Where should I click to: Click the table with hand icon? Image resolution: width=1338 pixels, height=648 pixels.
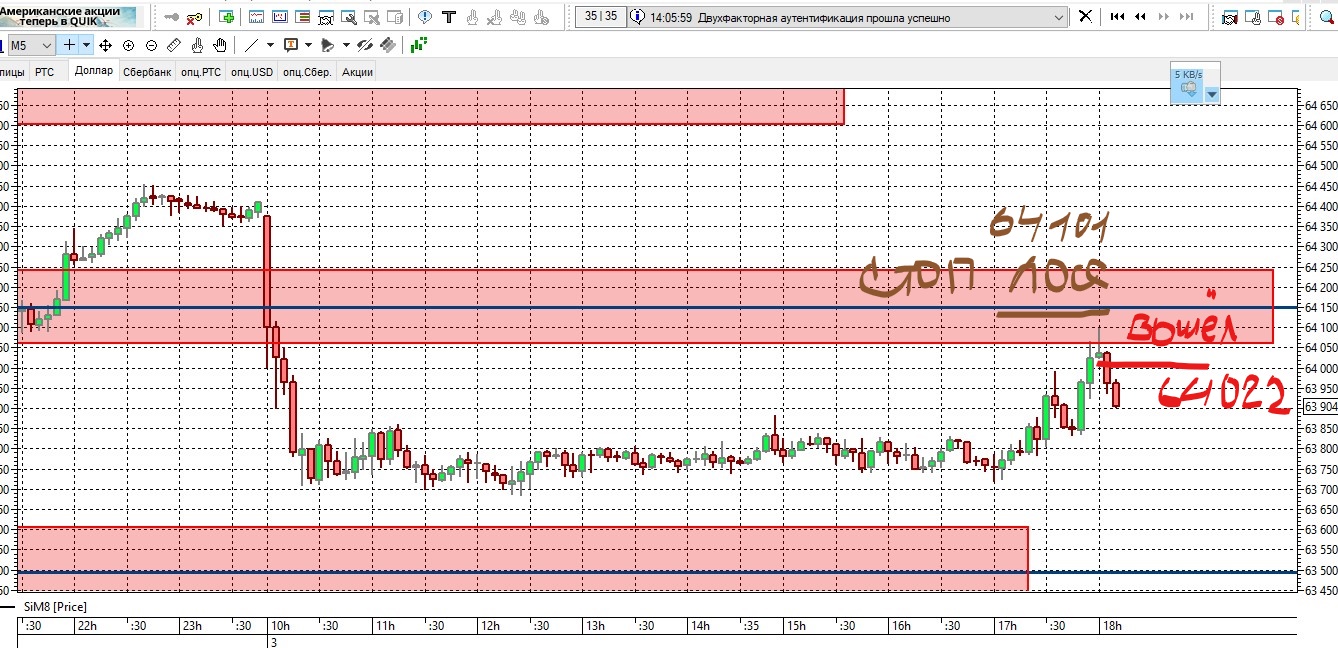[x=1252, y=18]
